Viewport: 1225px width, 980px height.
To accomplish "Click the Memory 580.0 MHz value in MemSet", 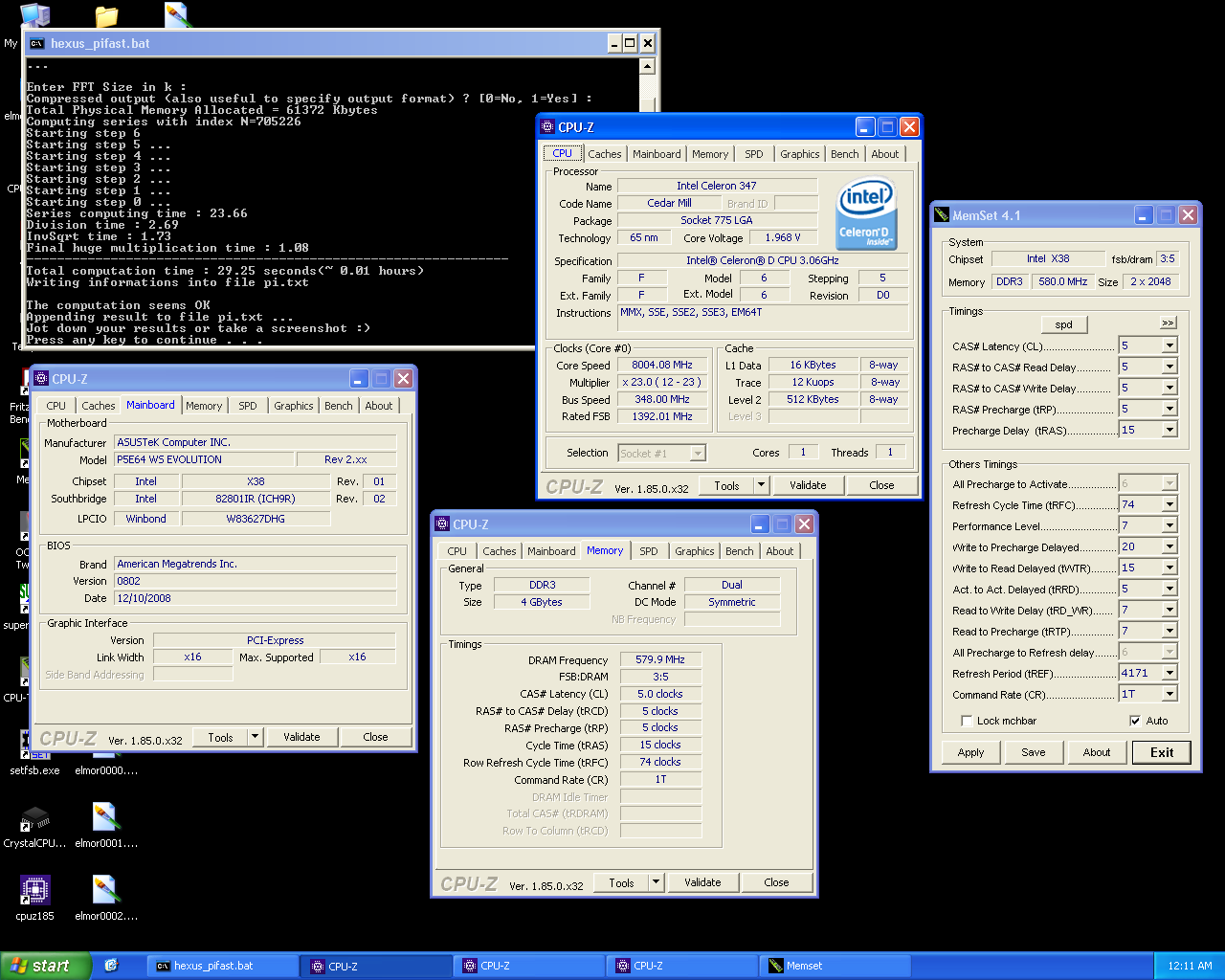I will point(1063,281).
